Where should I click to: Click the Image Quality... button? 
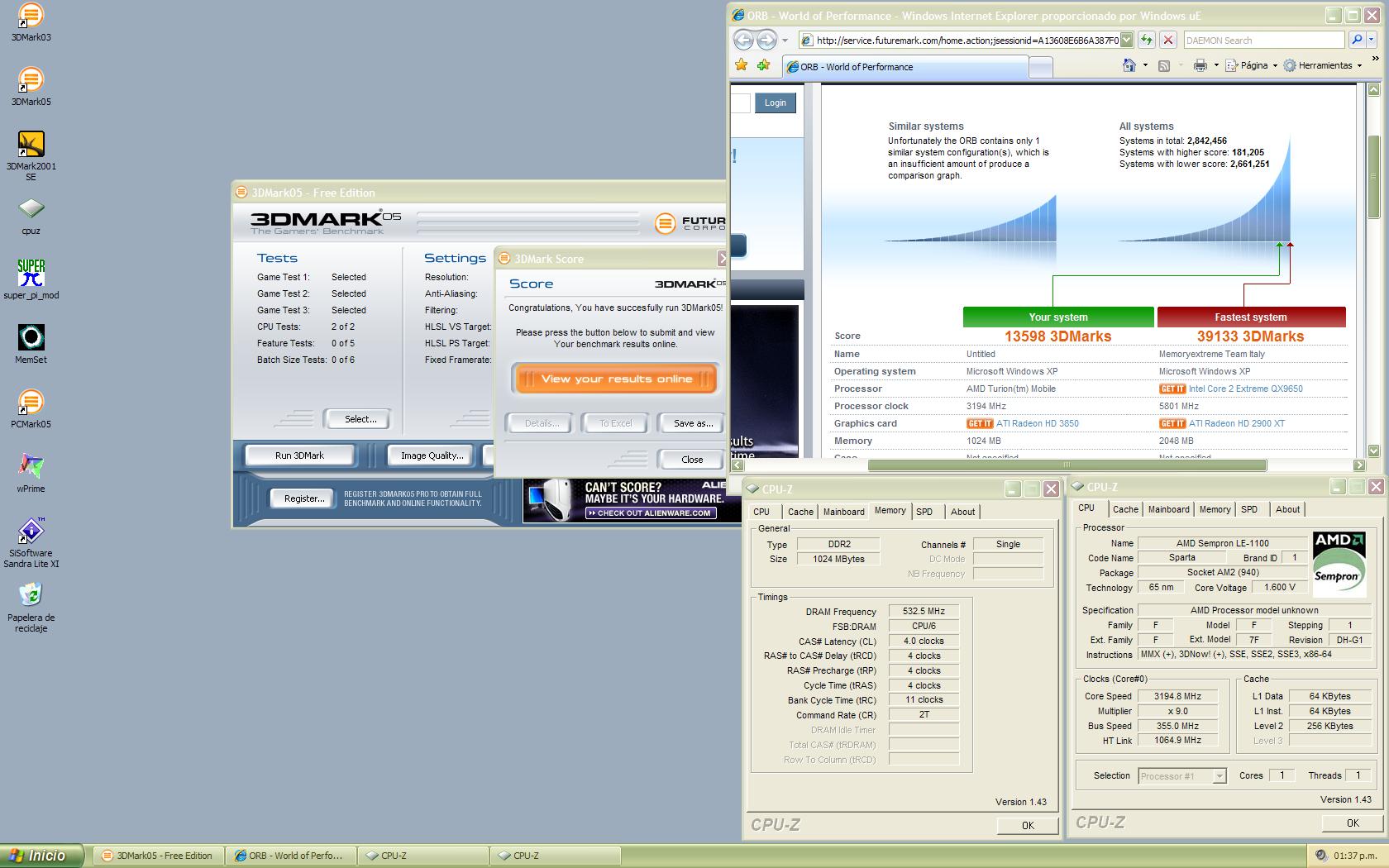click(x=432, y=455)
